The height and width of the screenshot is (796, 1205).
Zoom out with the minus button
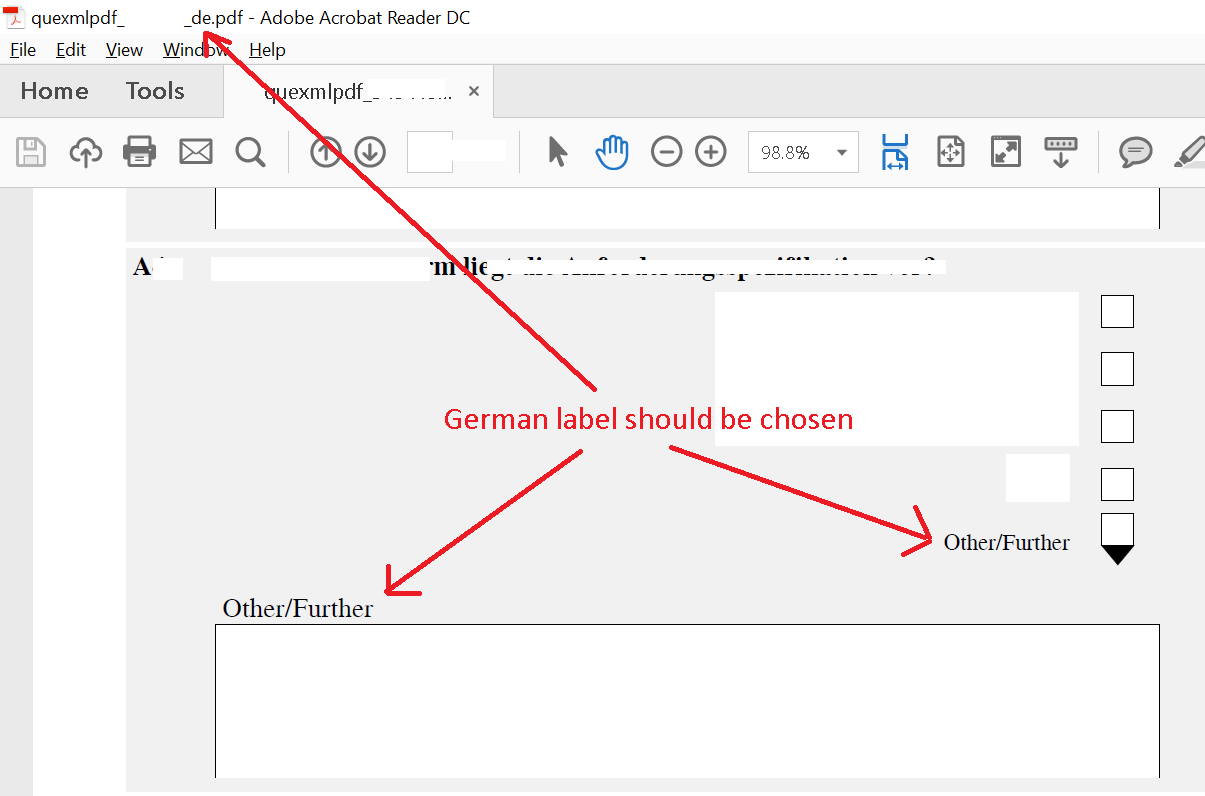[x=666, y=152]
